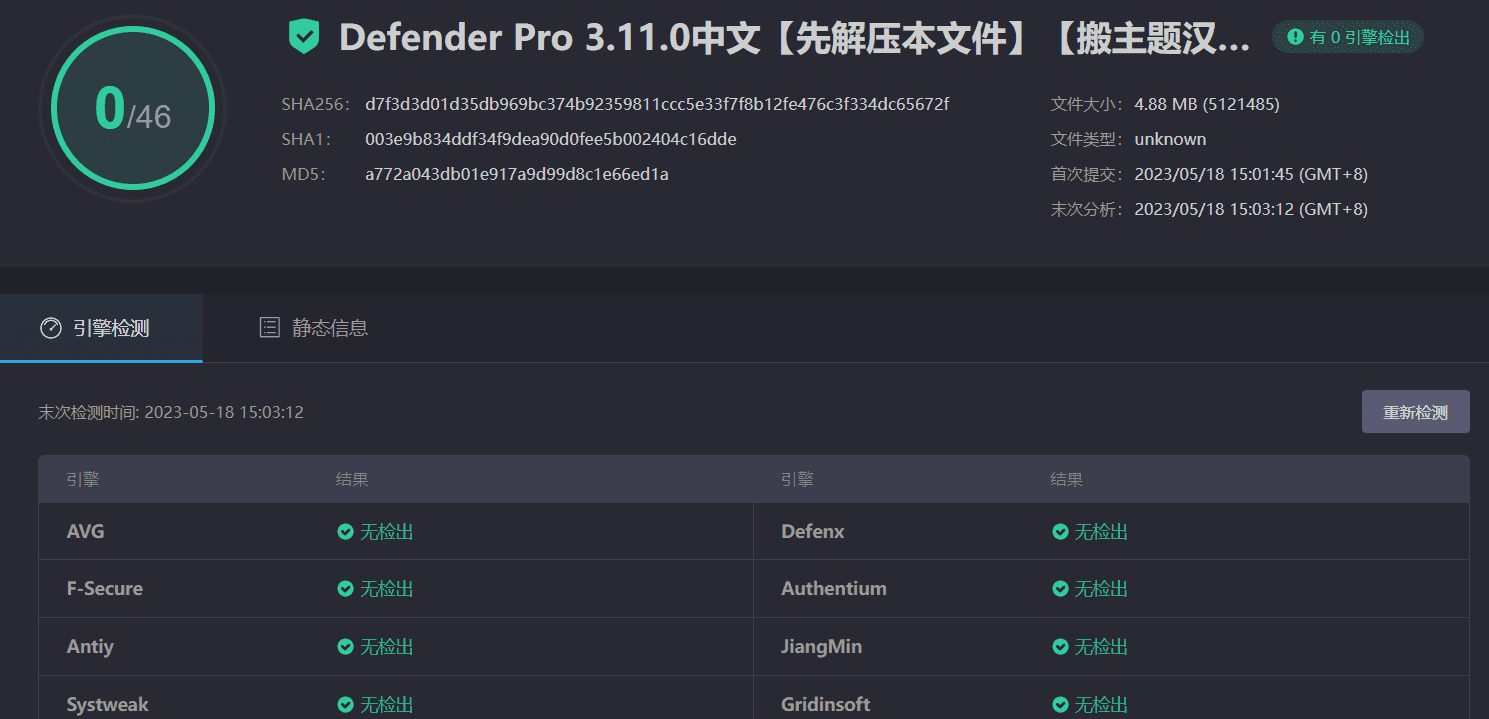Open the 静态信息 tab
The width and height of the screenshot is (1489, 719).
[x=313, y=328]
